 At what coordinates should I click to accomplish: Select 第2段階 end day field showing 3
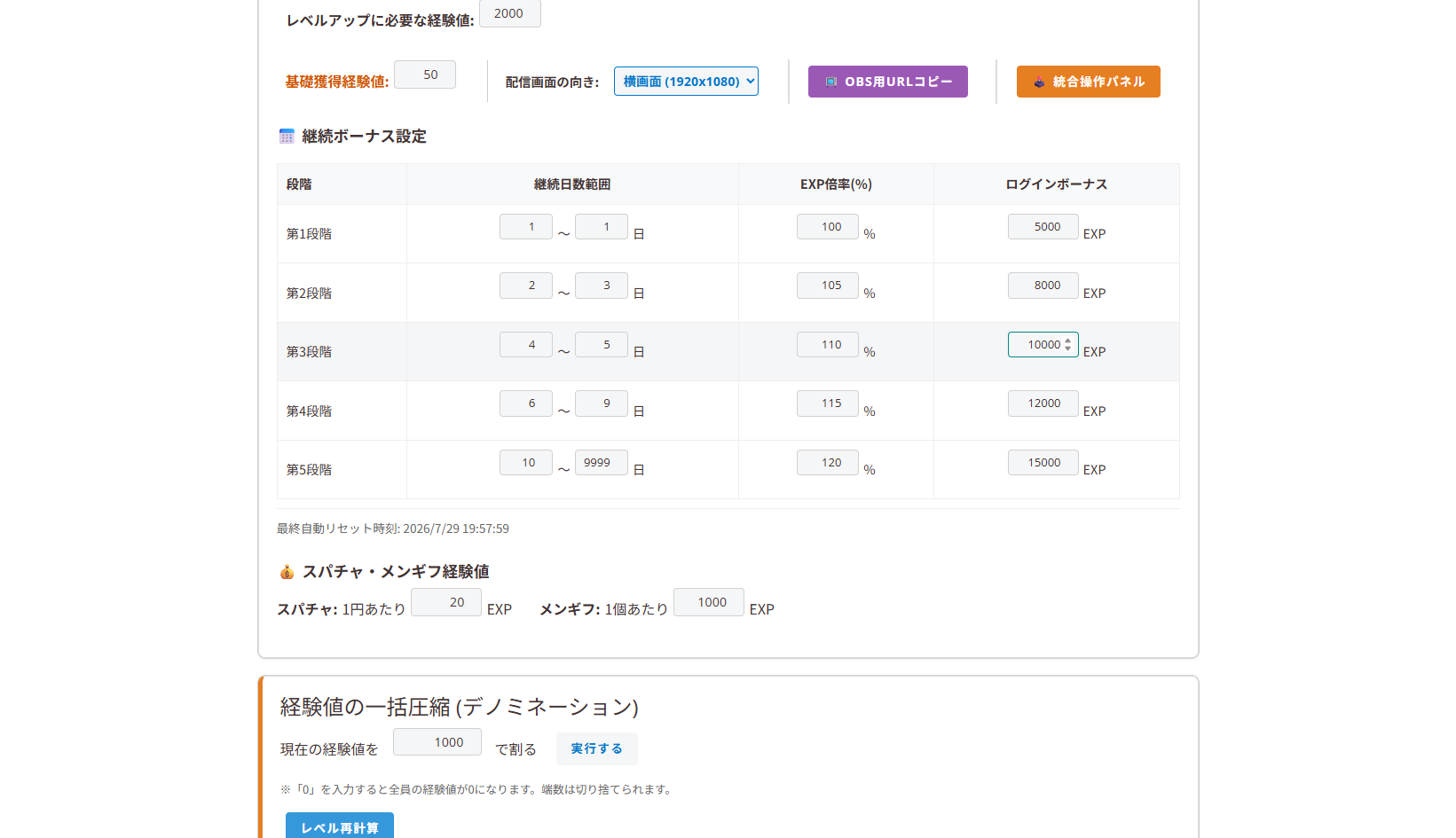tap(602, 285)
